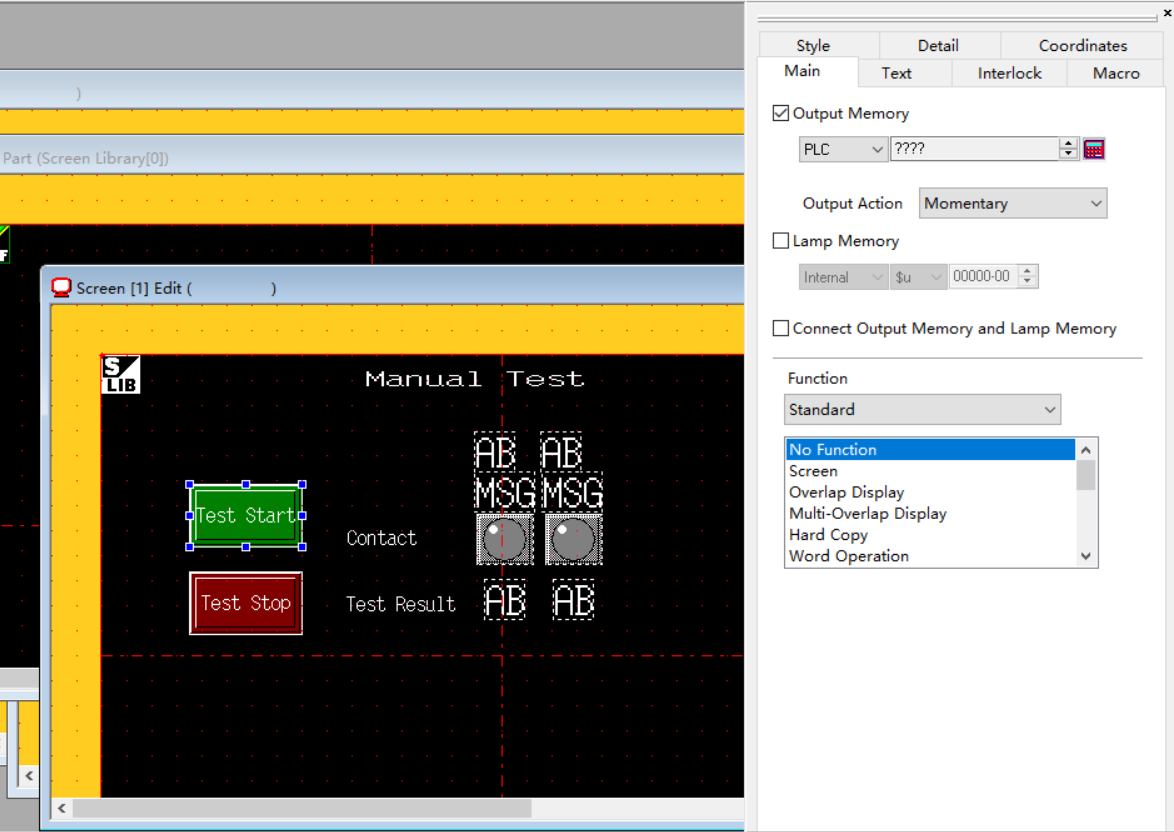Open the PLC device type dropdown
The width and height of the screenshot is (1174, 832).
click(843, 149)
